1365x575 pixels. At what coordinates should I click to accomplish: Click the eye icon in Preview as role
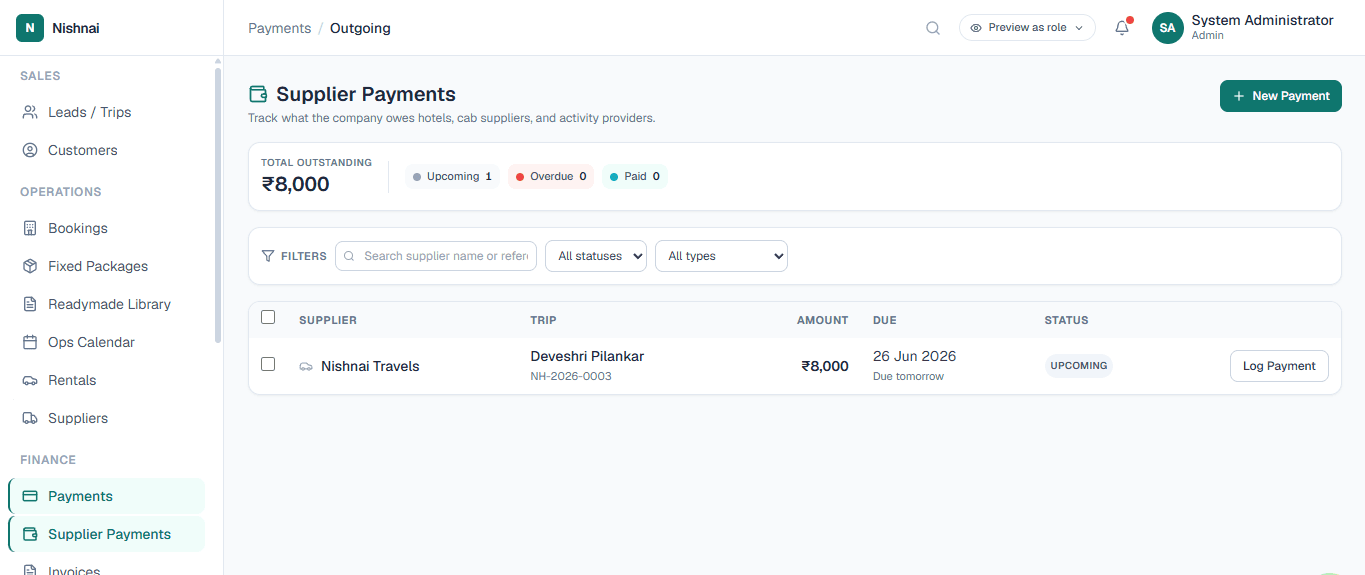pos(976,28)
